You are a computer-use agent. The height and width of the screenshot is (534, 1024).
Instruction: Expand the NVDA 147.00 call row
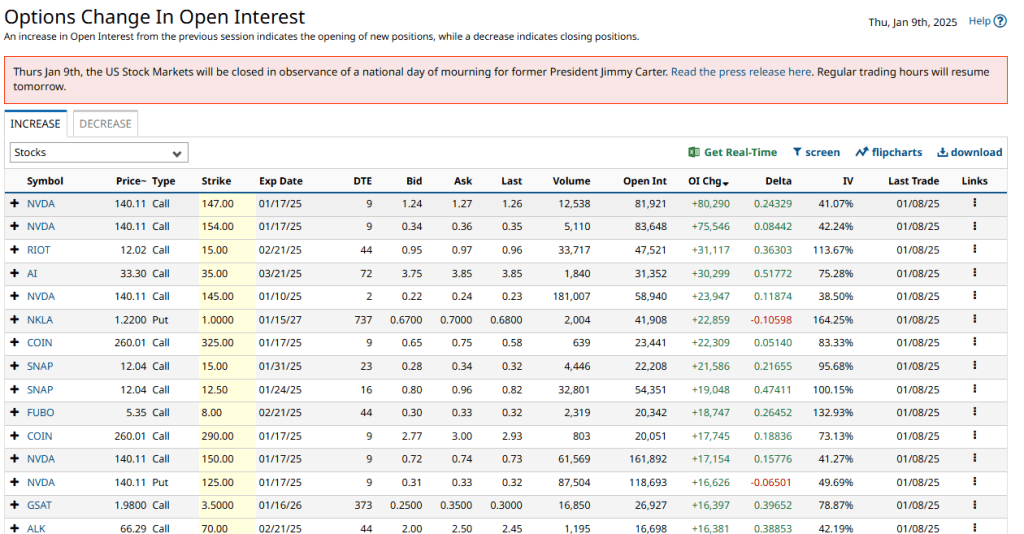pos(14,204)
